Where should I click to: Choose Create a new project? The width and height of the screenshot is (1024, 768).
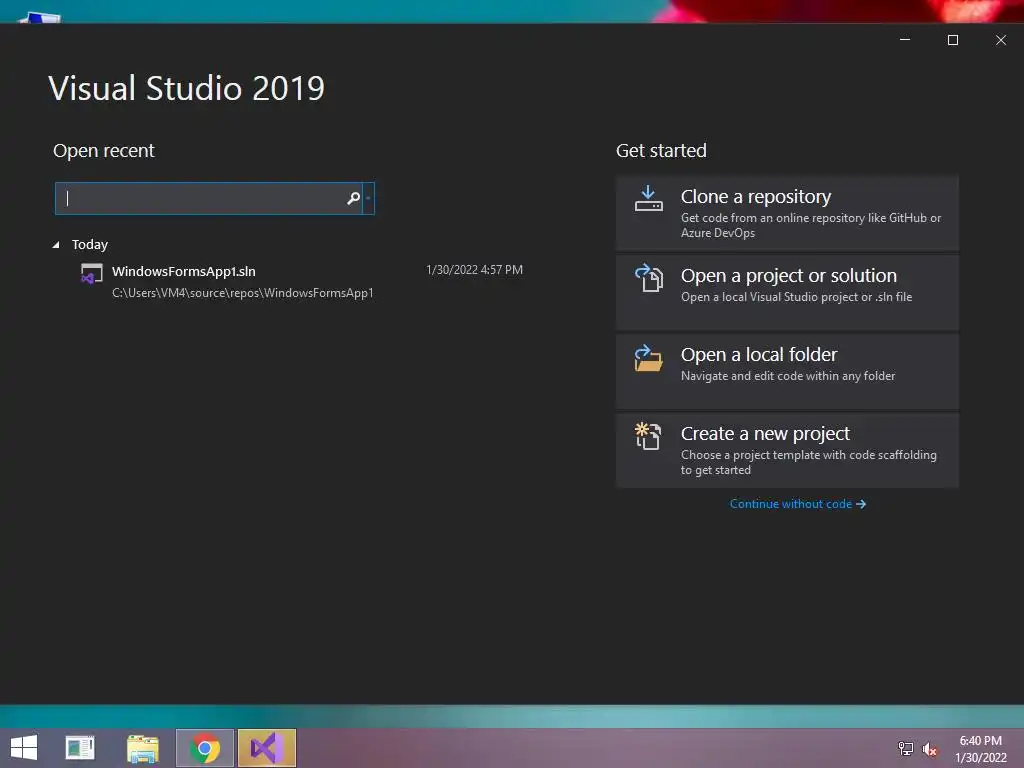[x=787, y=449]
